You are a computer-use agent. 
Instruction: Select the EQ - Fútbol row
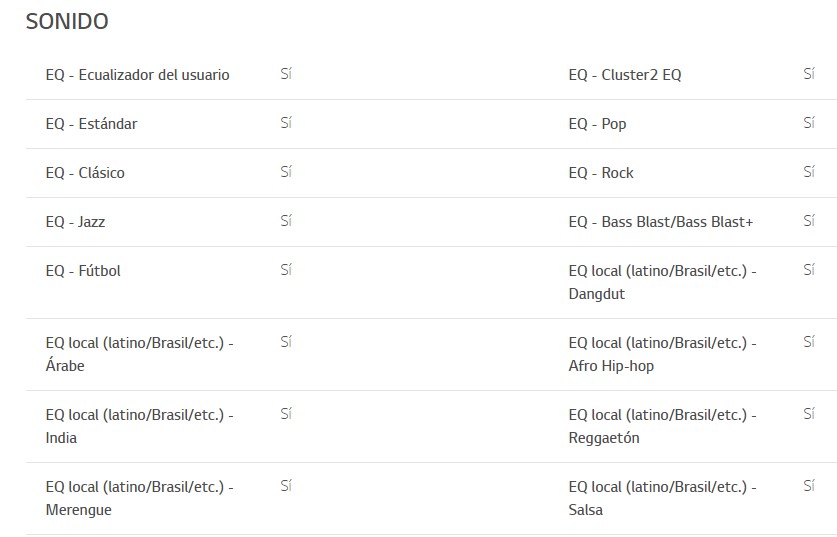coord(83,271)
